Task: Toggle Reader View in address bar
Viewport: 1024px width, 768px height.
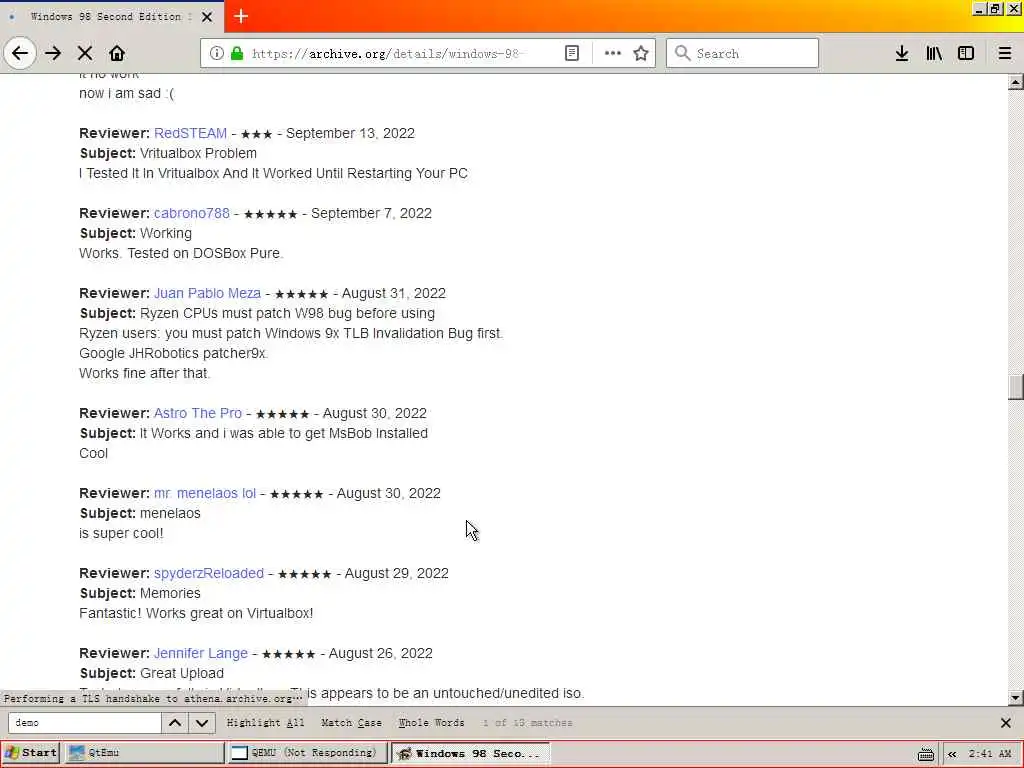Action: tap(572, 53)
